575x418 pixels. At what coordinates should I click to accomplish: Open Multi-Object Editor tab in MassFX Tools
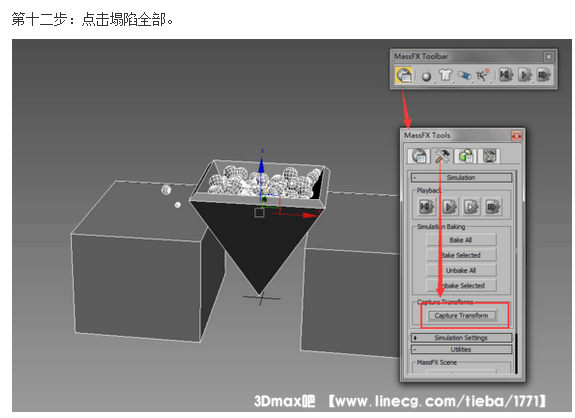click(466, 156)
